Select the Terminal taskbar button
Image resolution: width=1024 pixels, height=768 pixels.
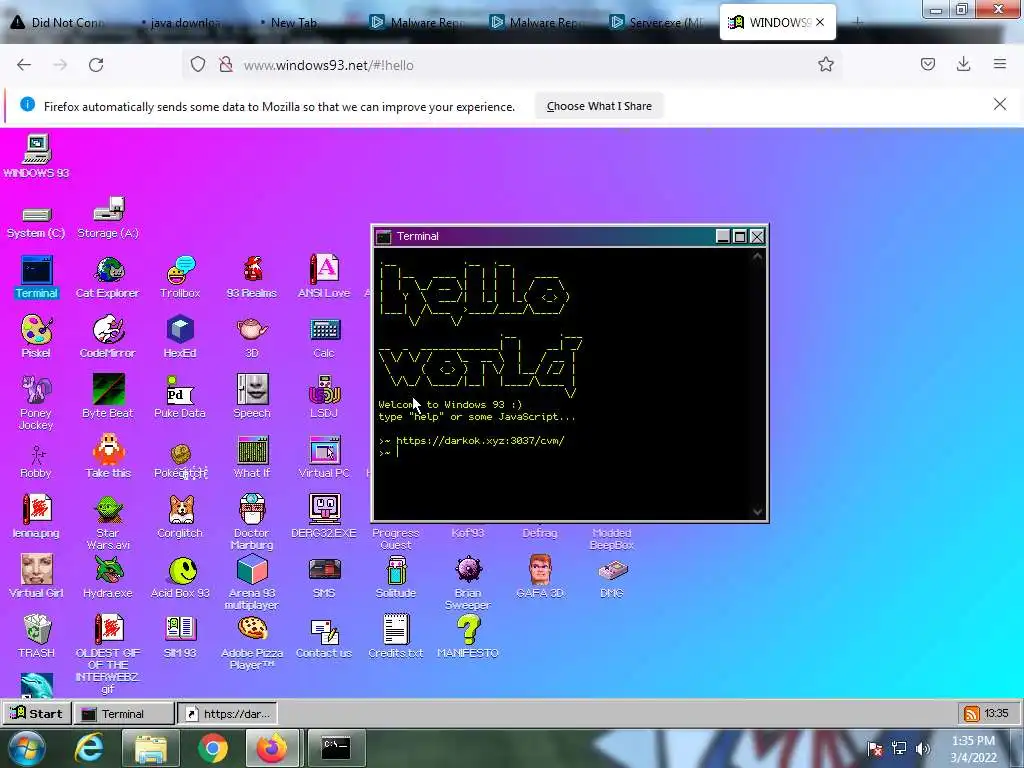123,714
